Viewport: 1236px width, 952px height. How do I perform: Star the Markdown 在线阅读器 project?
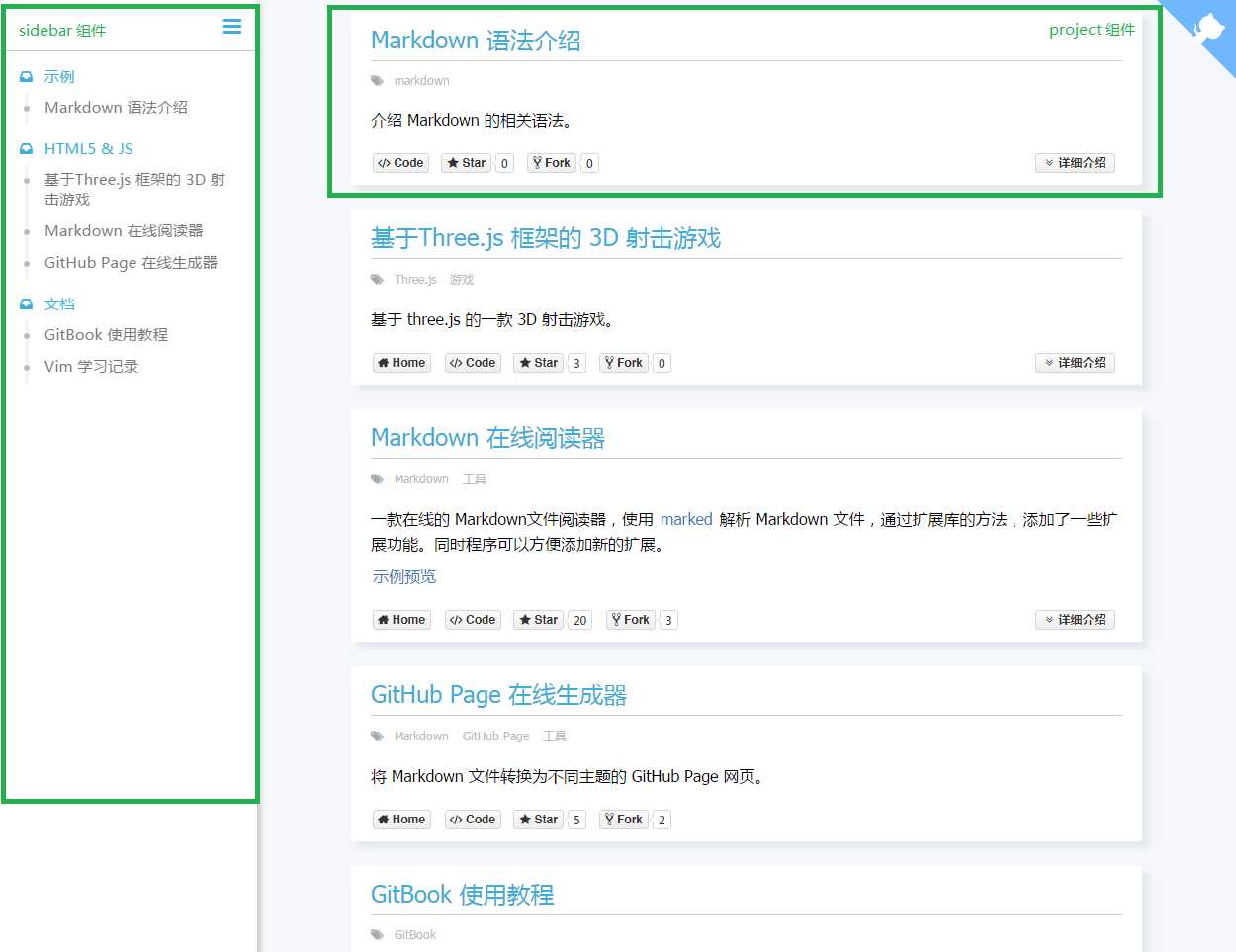click(x=538, y=620)
